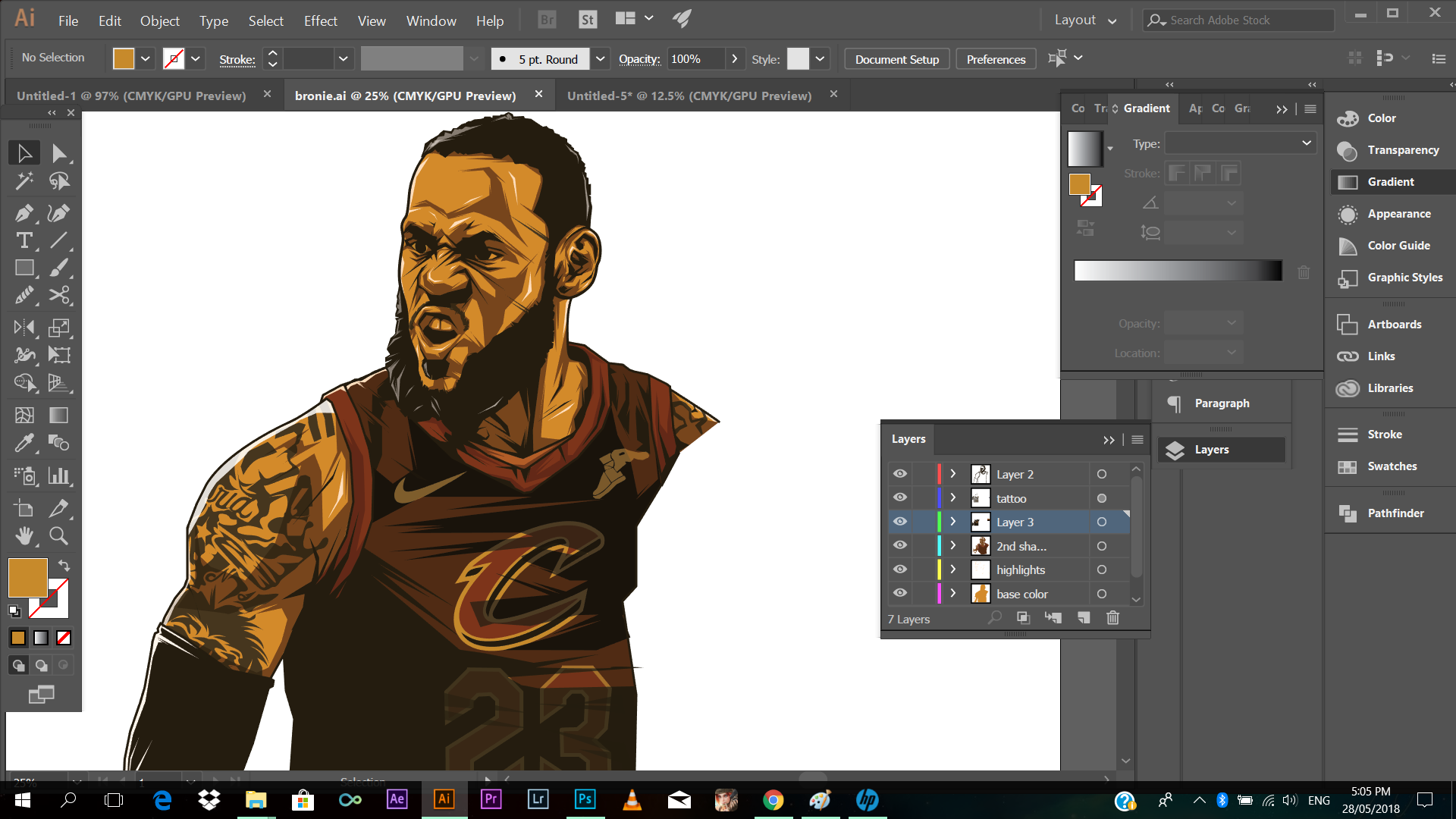This screenshot has width=1456, height=819.
Task: Select the Direct Selection tool
Action: click(59, 153)
